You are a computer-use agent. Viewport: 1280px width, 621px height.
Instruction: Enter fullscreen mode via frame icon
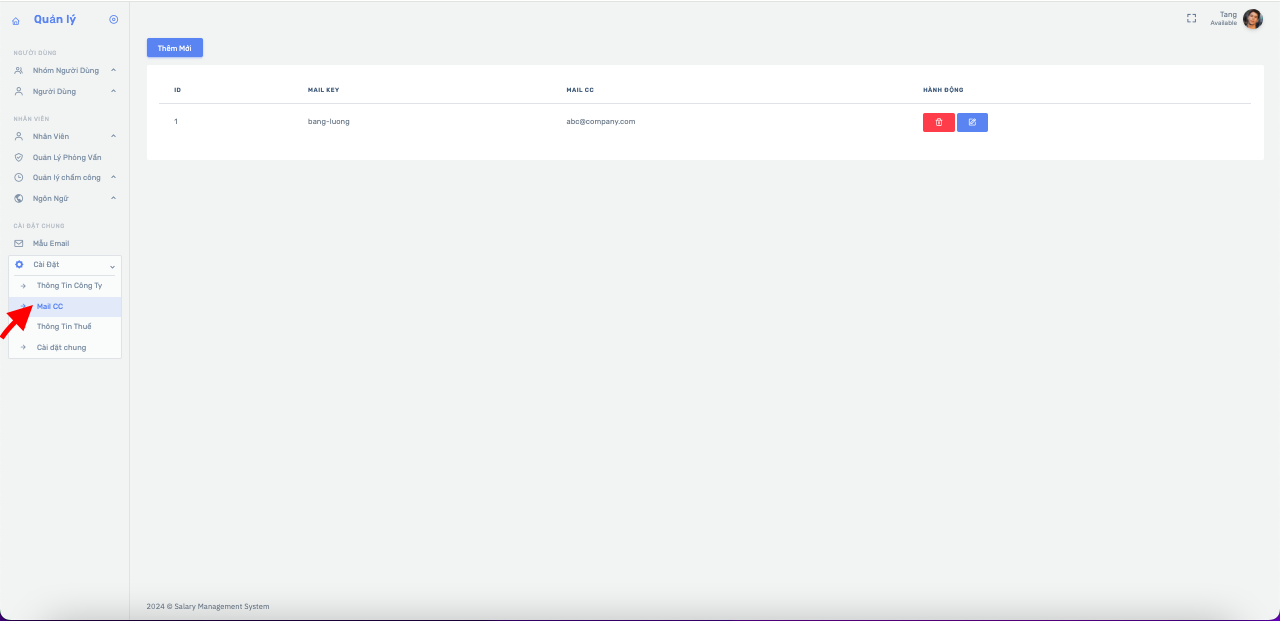point(1191,18)
